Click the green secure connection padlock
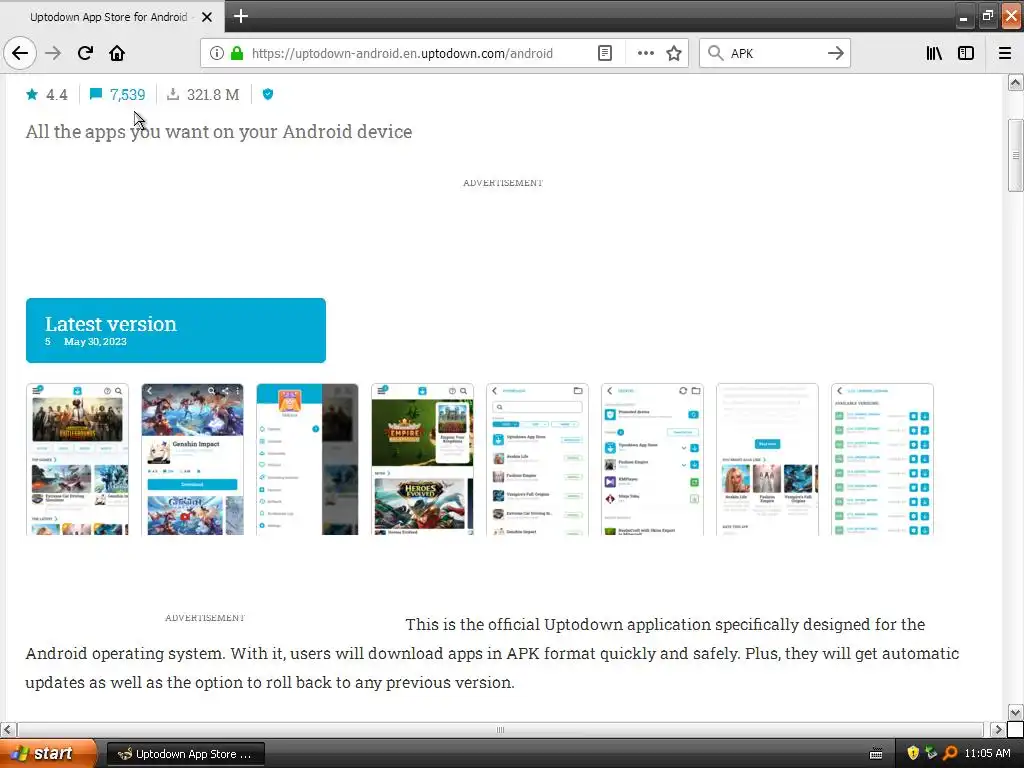1024x768 pixels. [237, 54]
